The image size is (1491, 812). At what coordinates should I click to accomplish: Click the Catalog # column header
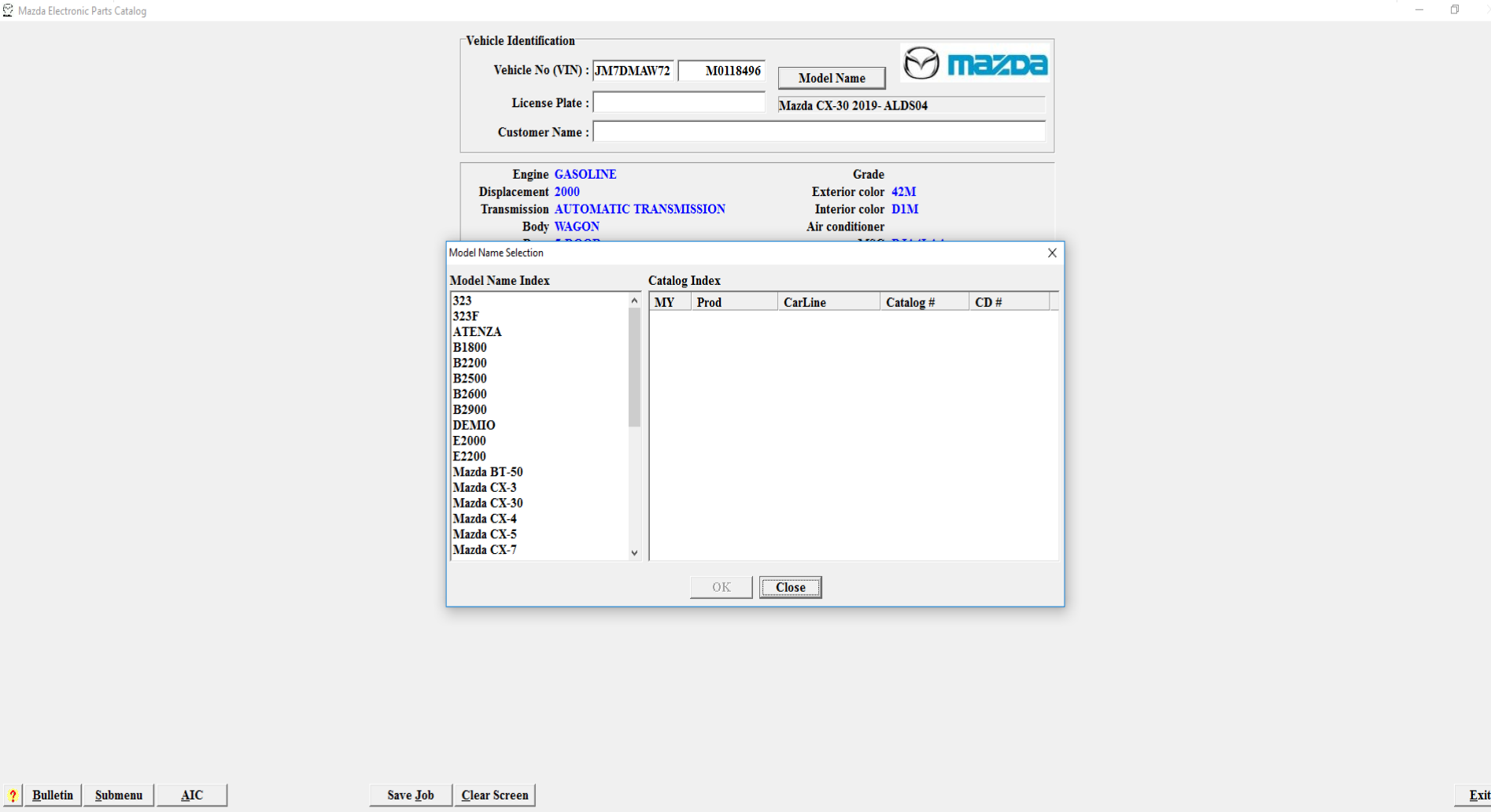click(923, 302)
